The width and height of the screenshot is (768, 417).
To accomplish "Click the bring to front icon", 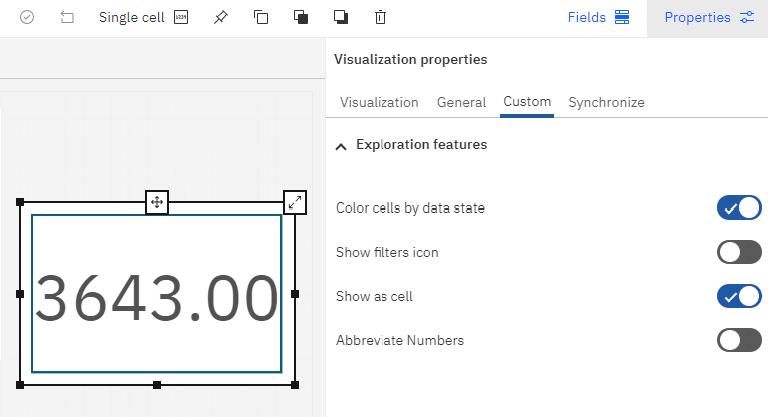I will coord(301,18).
